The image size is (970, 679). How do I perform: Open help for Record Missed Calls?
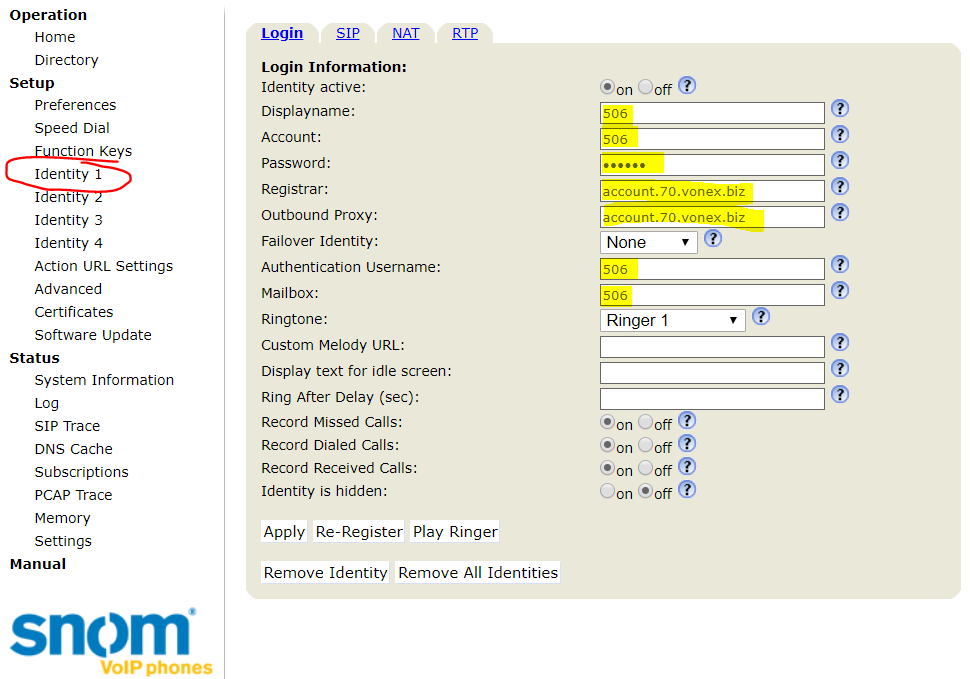687,420
